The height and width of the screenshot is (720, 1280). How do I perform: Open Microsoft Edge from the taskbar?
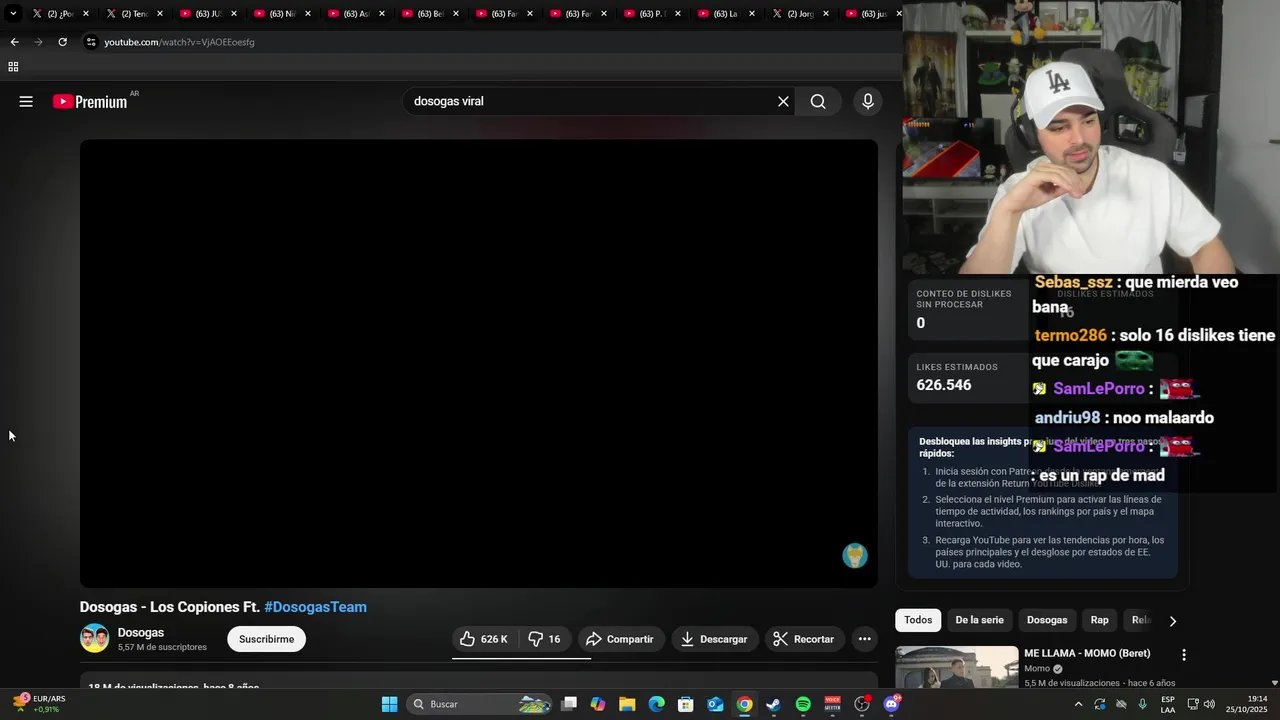[656, 704]
